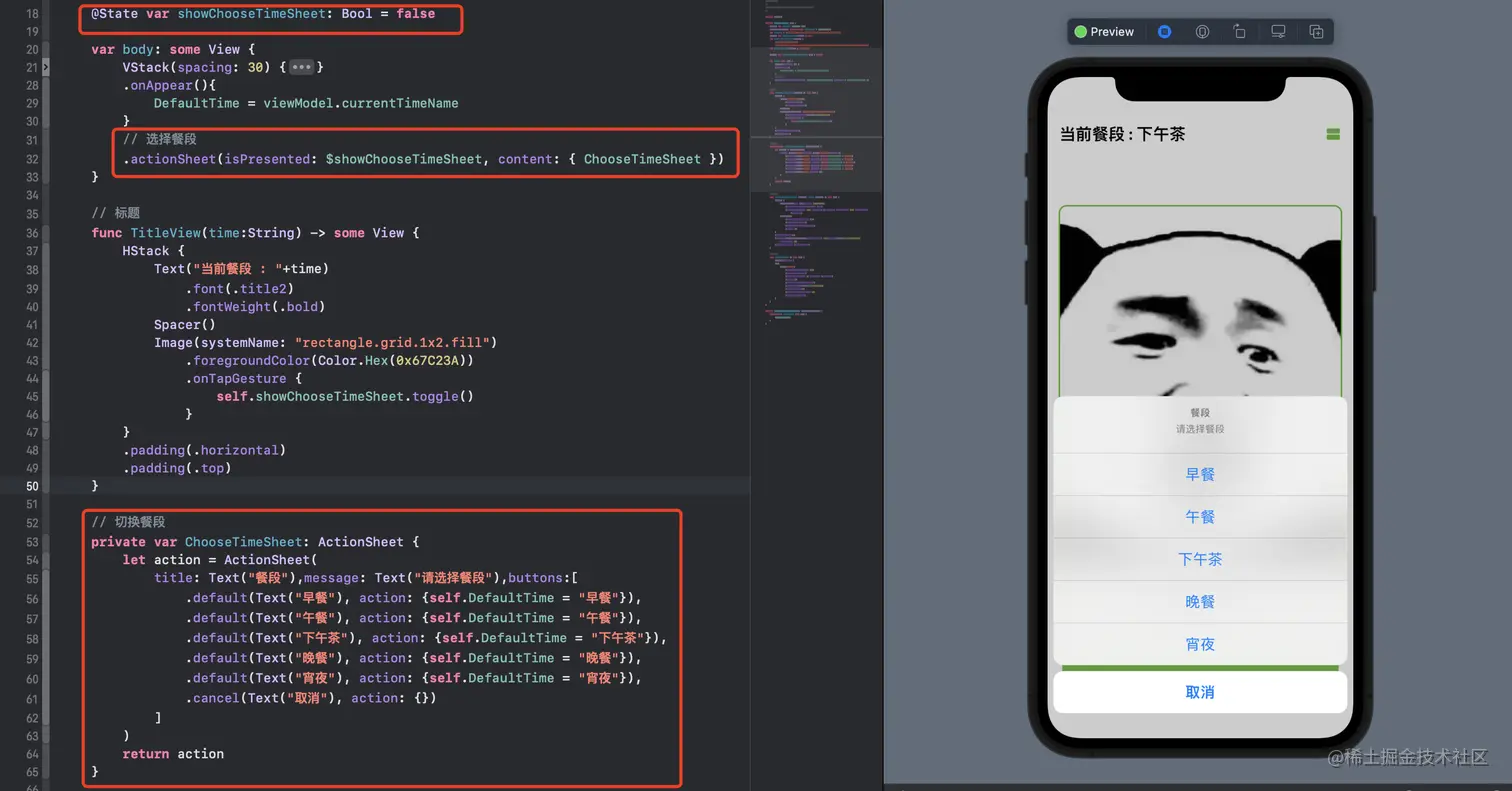
Task: Click showChooseTimeSheet in the @State declaration
Action: point(251,14)
